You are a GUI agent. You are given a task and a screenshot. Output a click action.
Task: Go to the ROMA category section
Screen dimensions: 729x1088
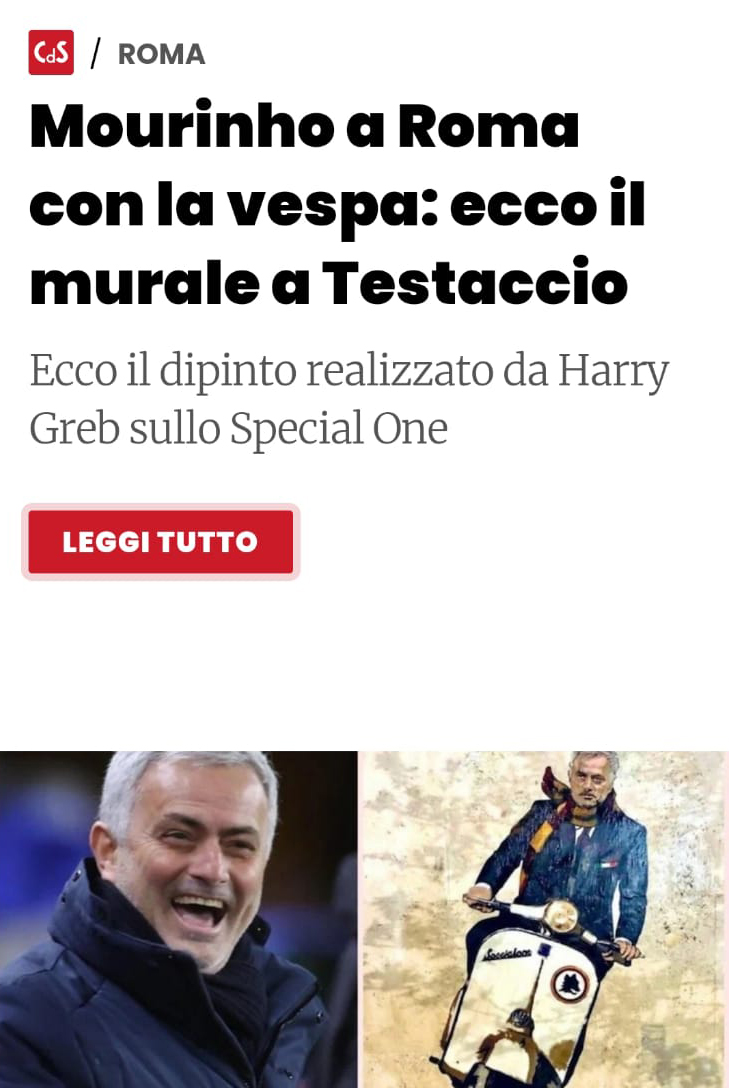click(161, 54)
